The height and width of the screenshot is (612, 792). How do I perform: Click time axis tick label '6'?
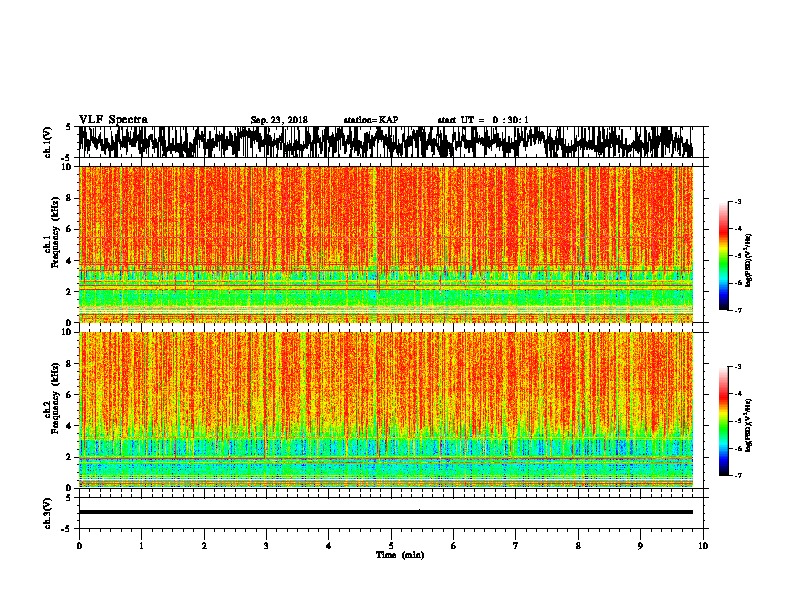click(x=454, y=546)
